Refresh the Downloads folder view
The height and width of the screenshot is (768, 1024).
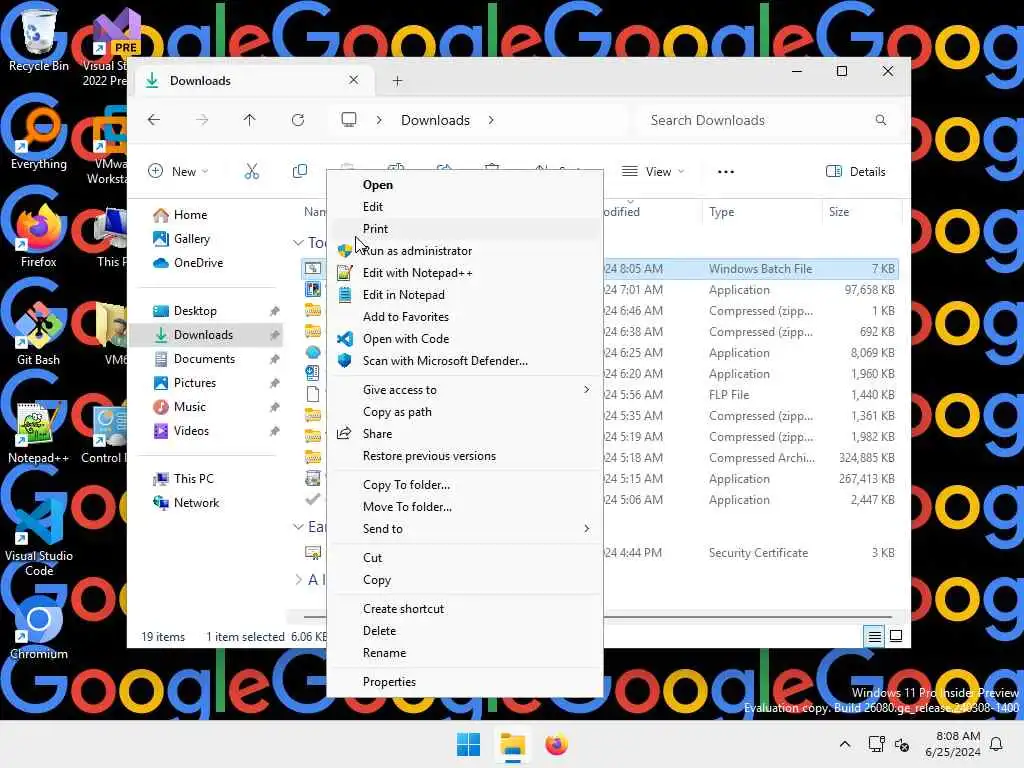click(298, 120)
